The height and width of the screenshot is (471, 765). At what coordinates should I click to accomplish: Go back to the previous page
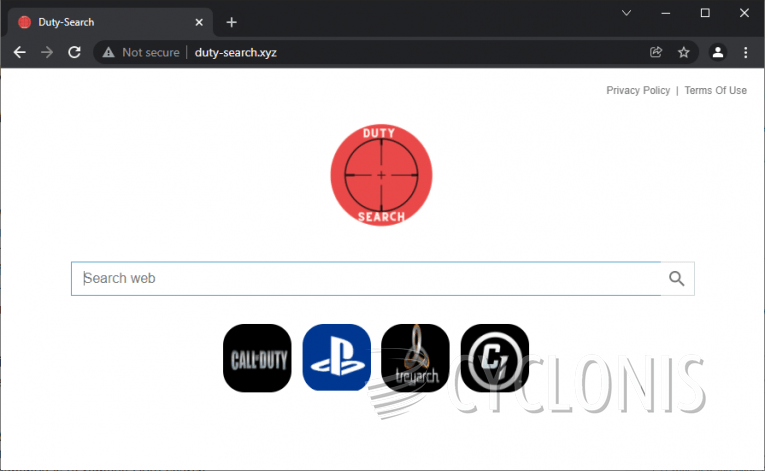point(20,52)
